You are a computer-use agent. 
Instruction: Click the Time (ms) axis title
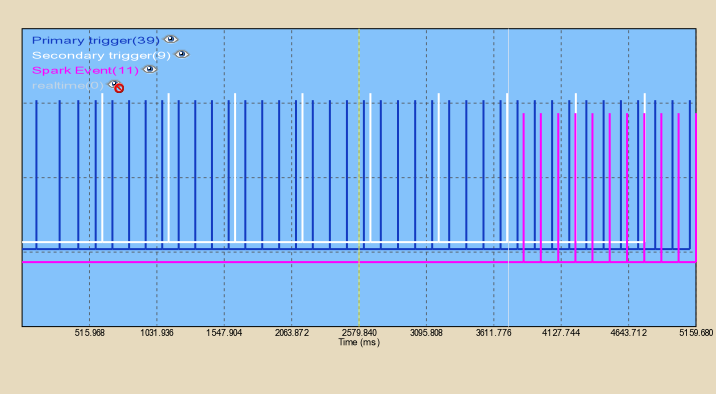point(359,342)
